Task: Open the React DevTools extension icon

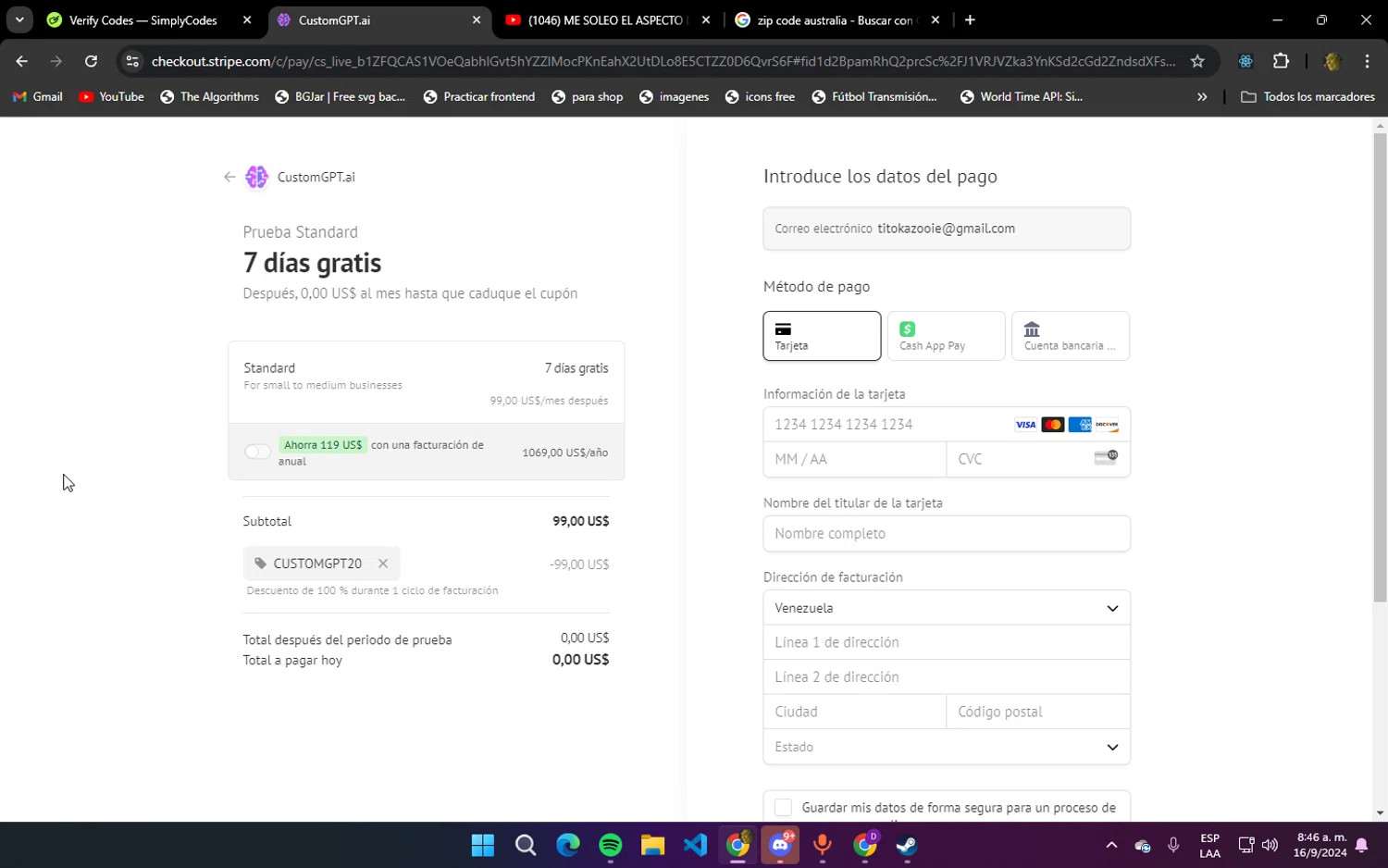Action: pyautogui.click(x=1245, y=61)
